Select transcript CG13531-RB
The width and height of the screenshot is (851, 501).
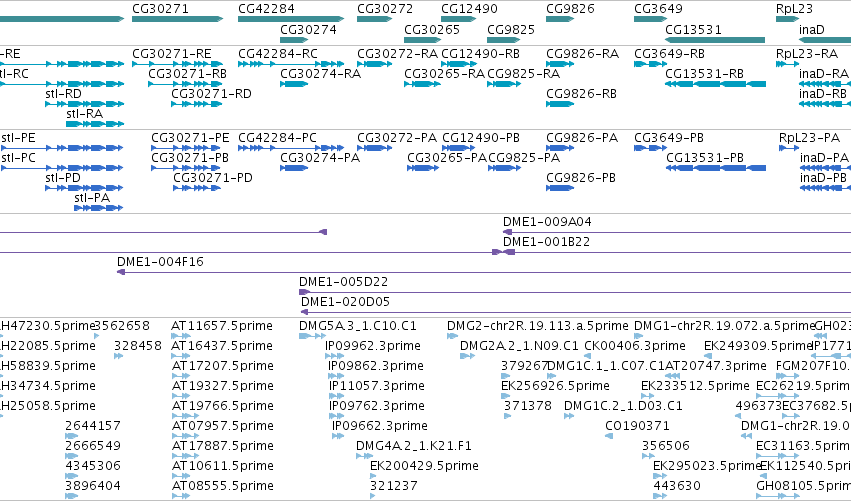point(715,84)
